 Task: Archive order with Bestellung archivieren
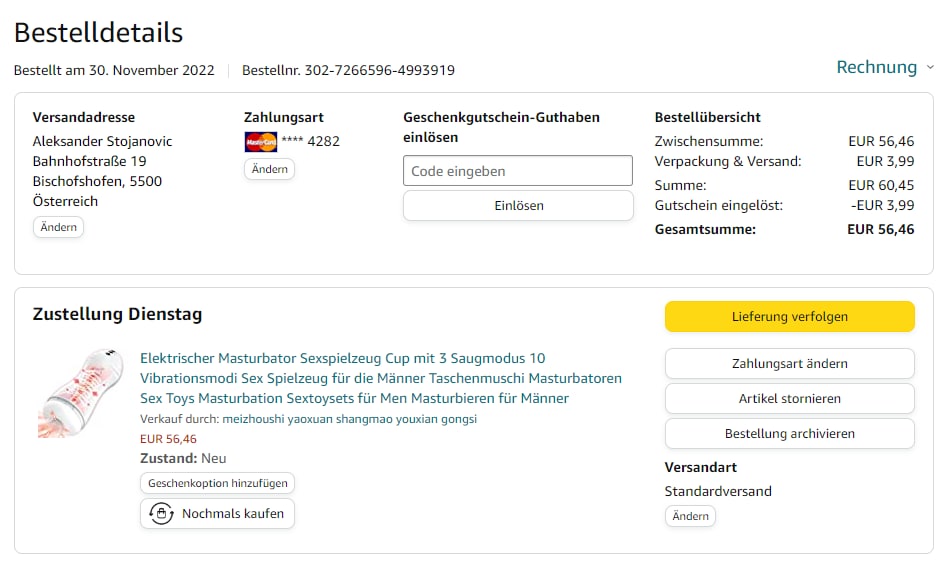[789, 434]
